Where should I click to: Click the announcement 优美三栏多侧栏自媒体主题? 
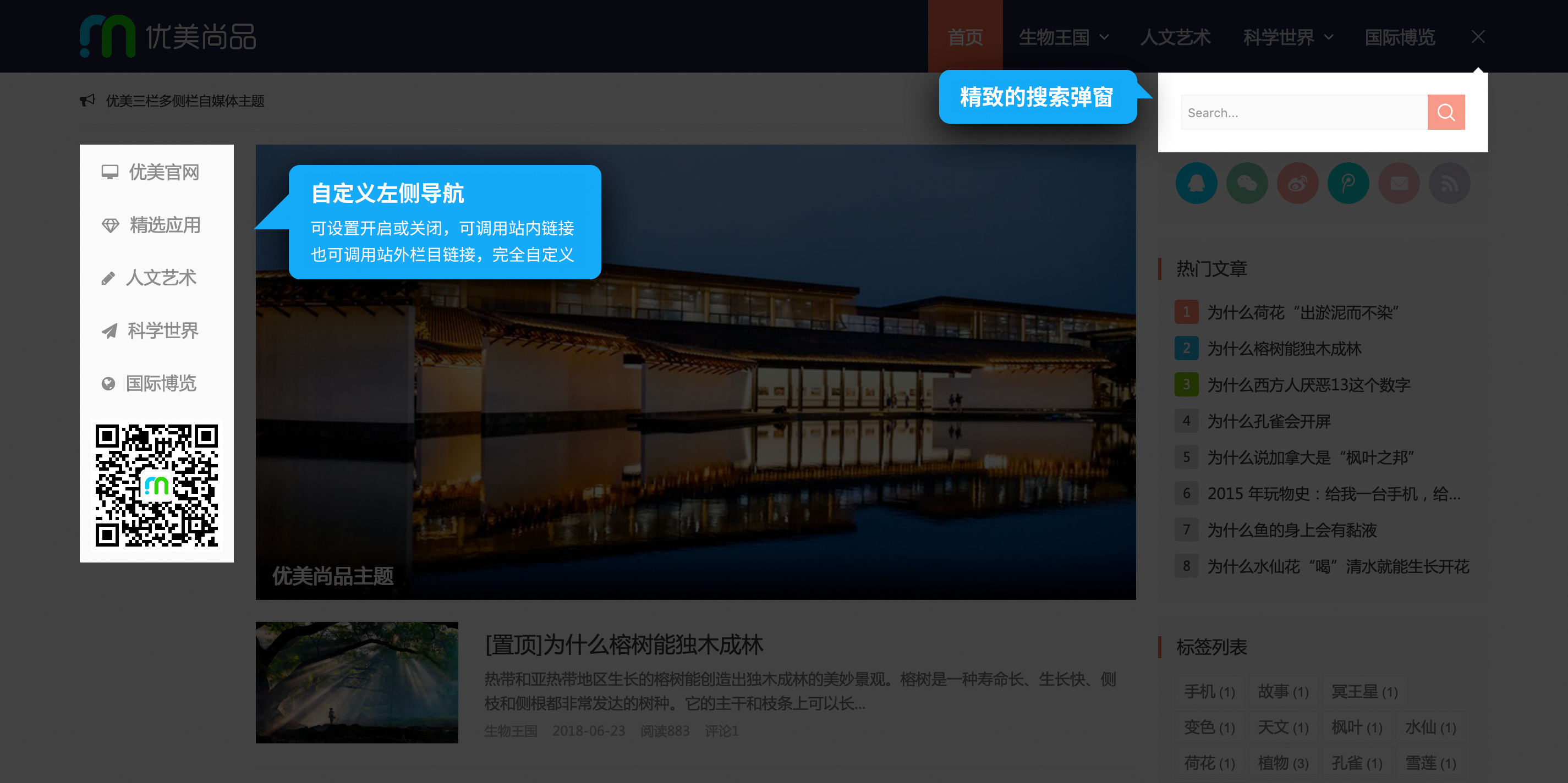pos(185,101)
